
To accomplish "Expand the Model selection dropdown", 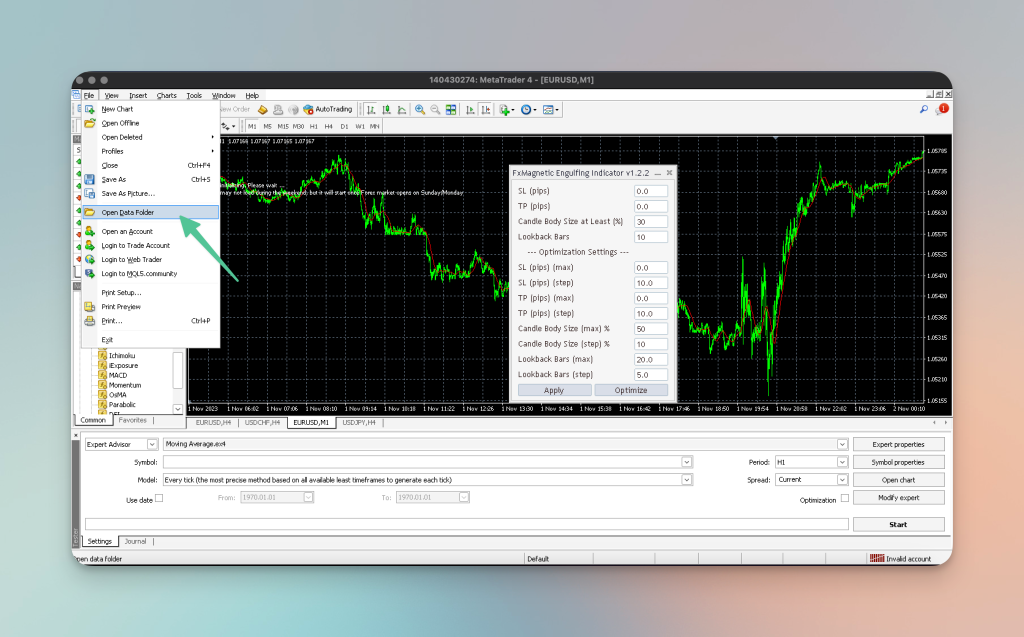I will click(x=686, y=479).
